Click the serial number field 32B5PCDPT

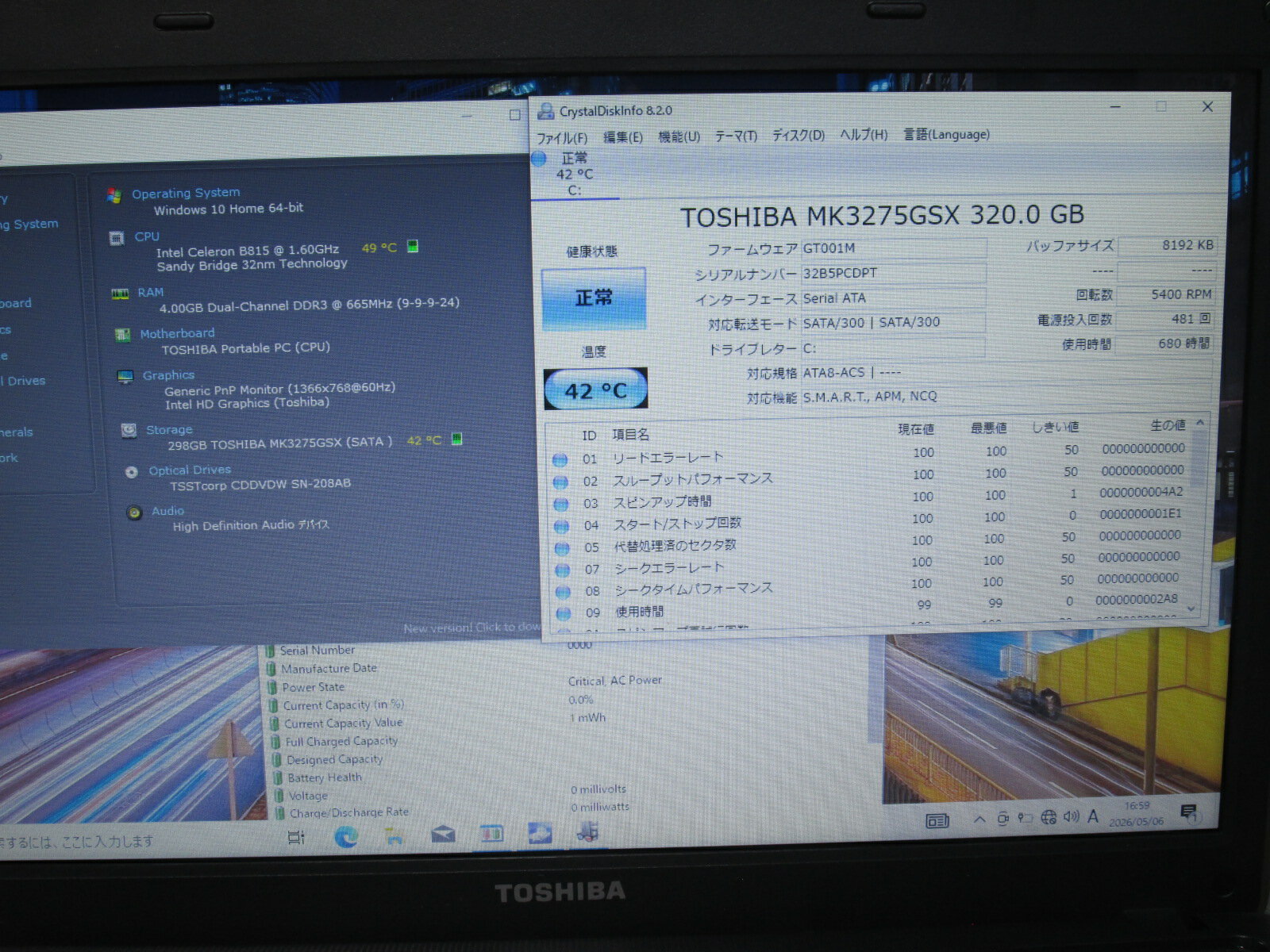(894, 273)
